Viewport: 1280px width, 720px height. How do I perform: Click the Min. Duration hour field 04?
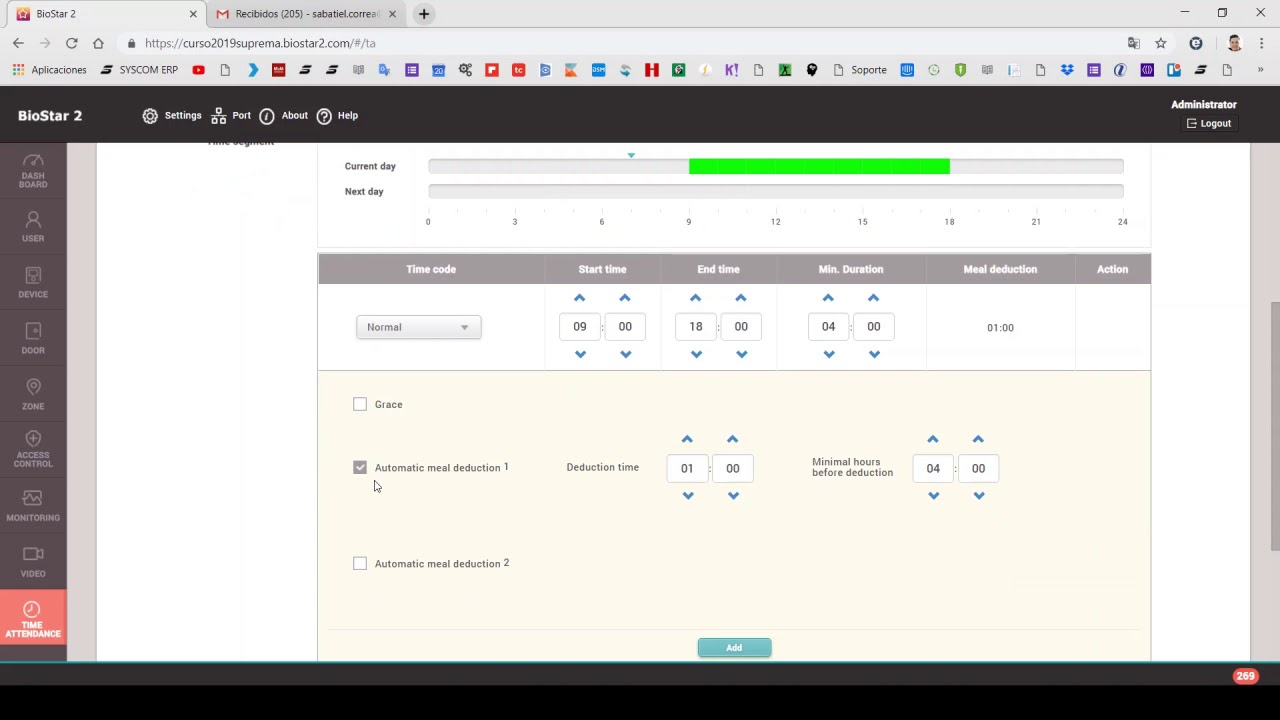[828, 326]
